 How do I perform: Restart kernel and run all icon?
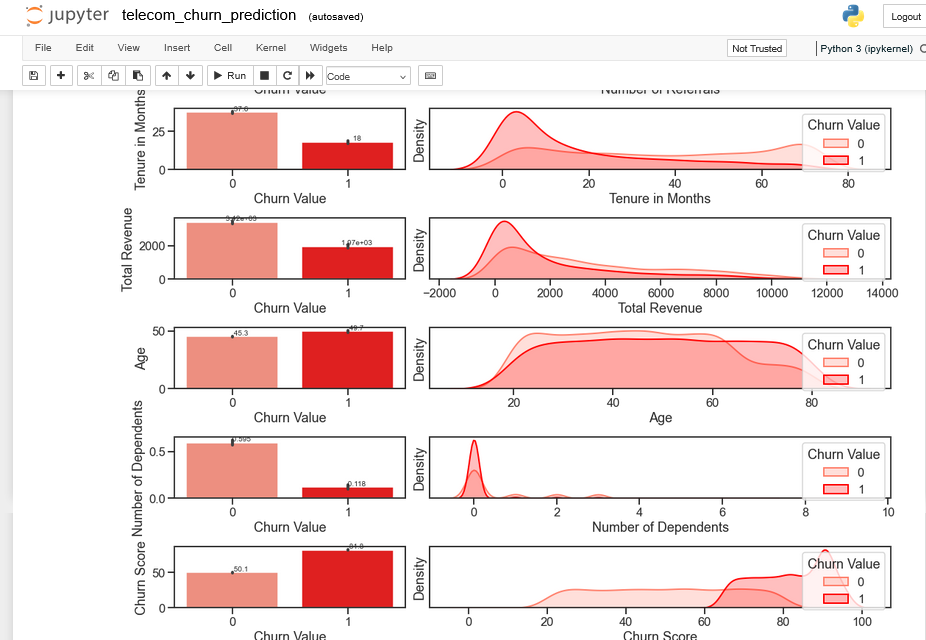point(310,76)
